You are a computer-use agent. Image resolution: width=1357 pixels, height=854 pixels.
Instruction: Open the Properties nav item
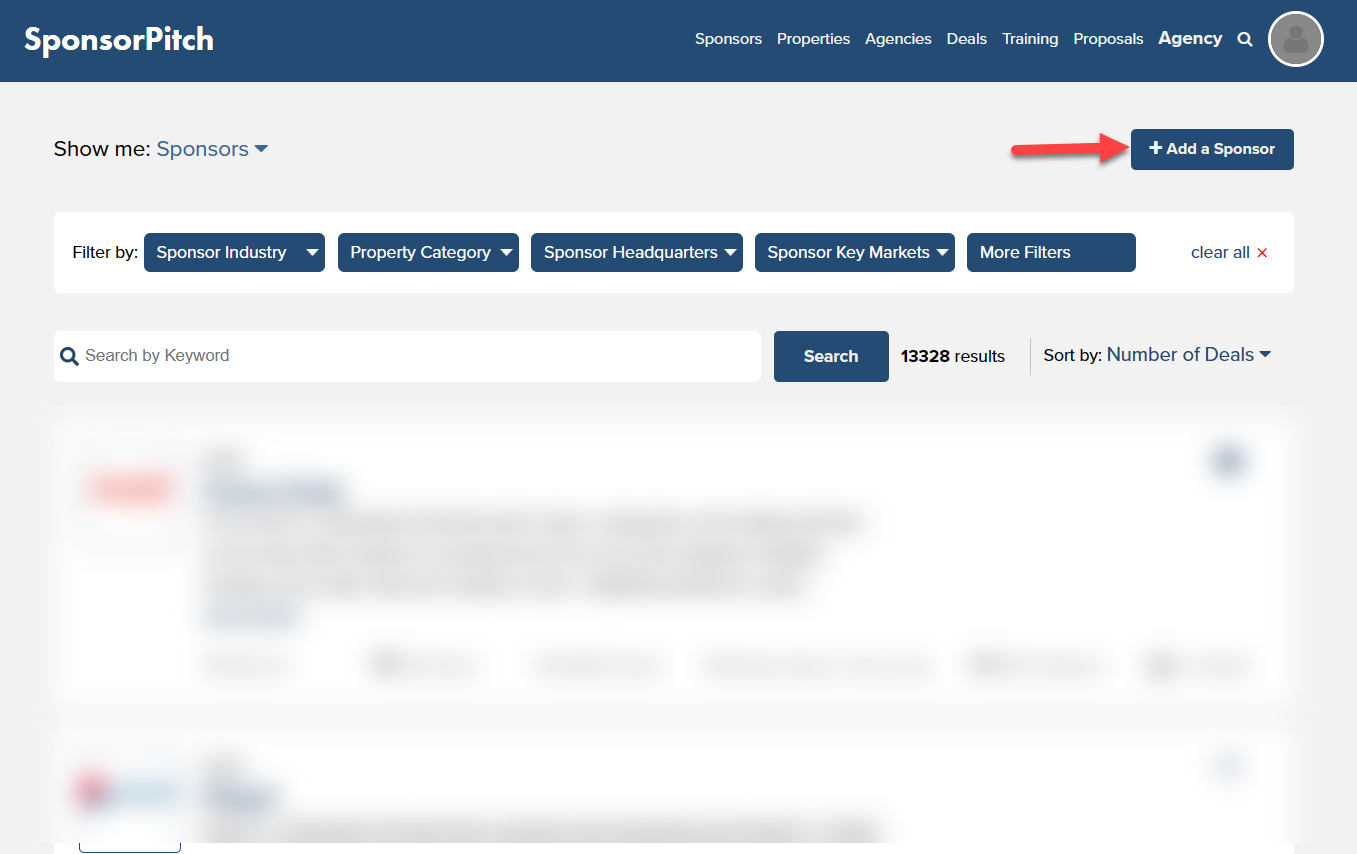[813, 39]
